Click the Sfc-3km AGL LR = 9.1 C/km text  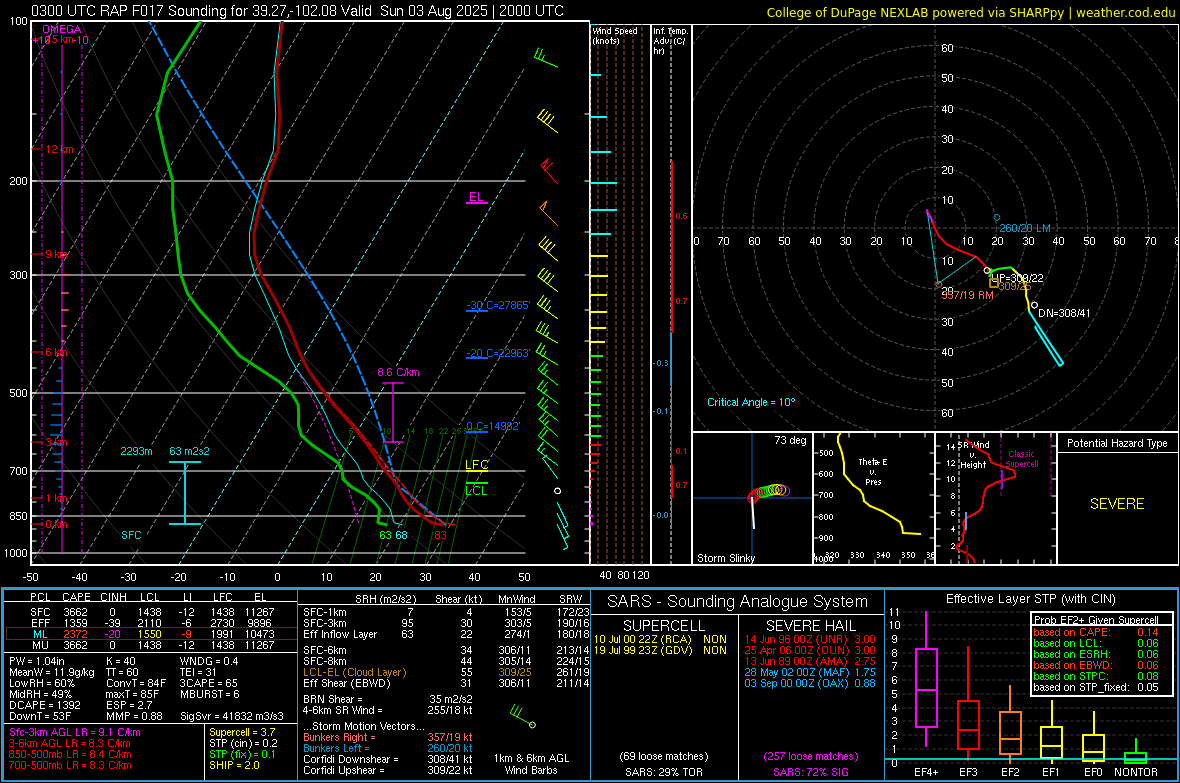pos(75,732)
